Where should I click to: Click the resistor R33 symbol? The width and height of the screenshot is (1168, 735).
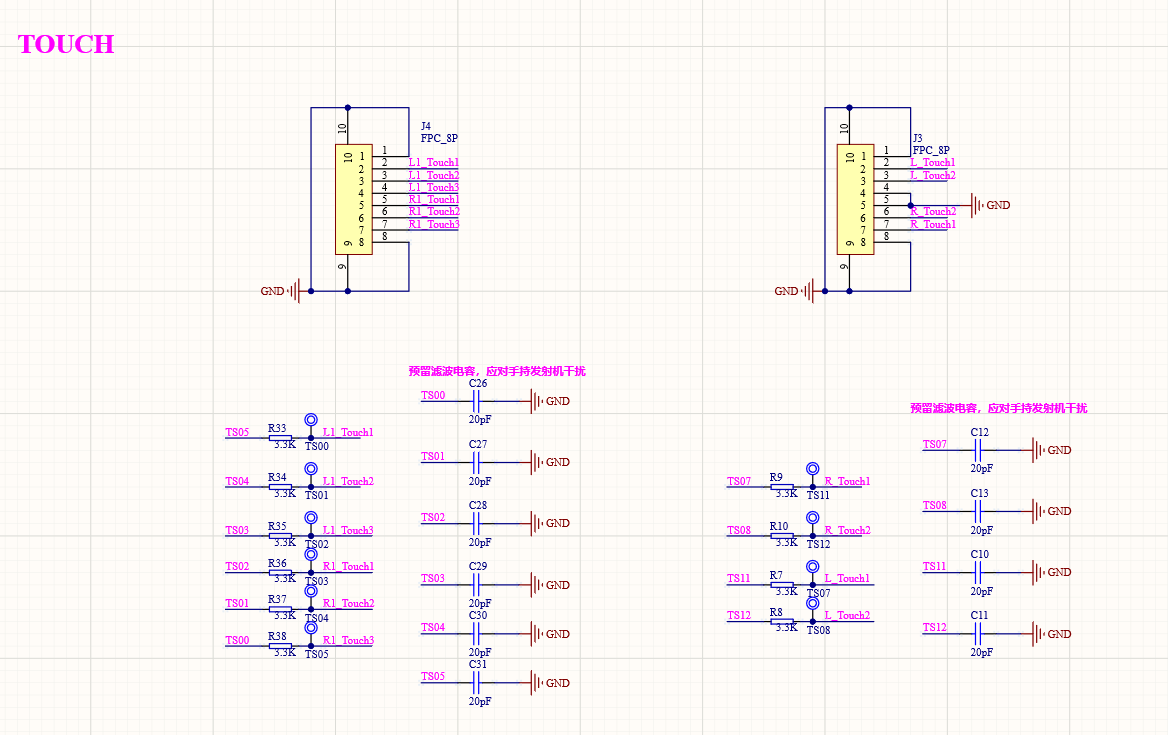(281, 438)
